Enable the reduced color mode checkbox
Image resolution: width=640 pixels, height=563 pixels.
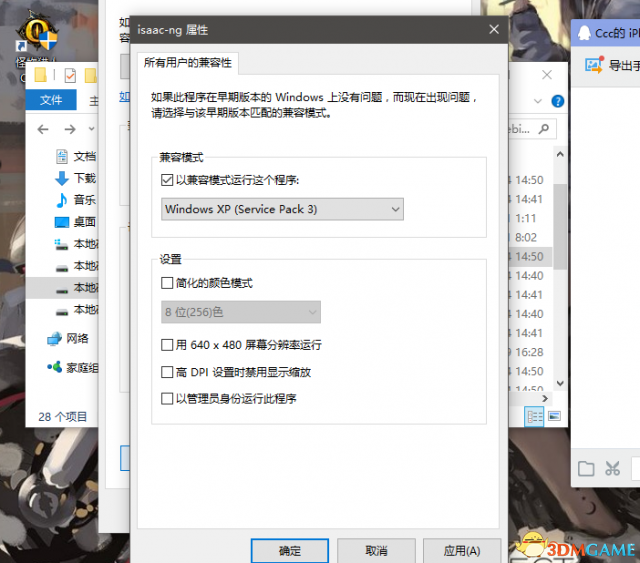click(167, 283)
